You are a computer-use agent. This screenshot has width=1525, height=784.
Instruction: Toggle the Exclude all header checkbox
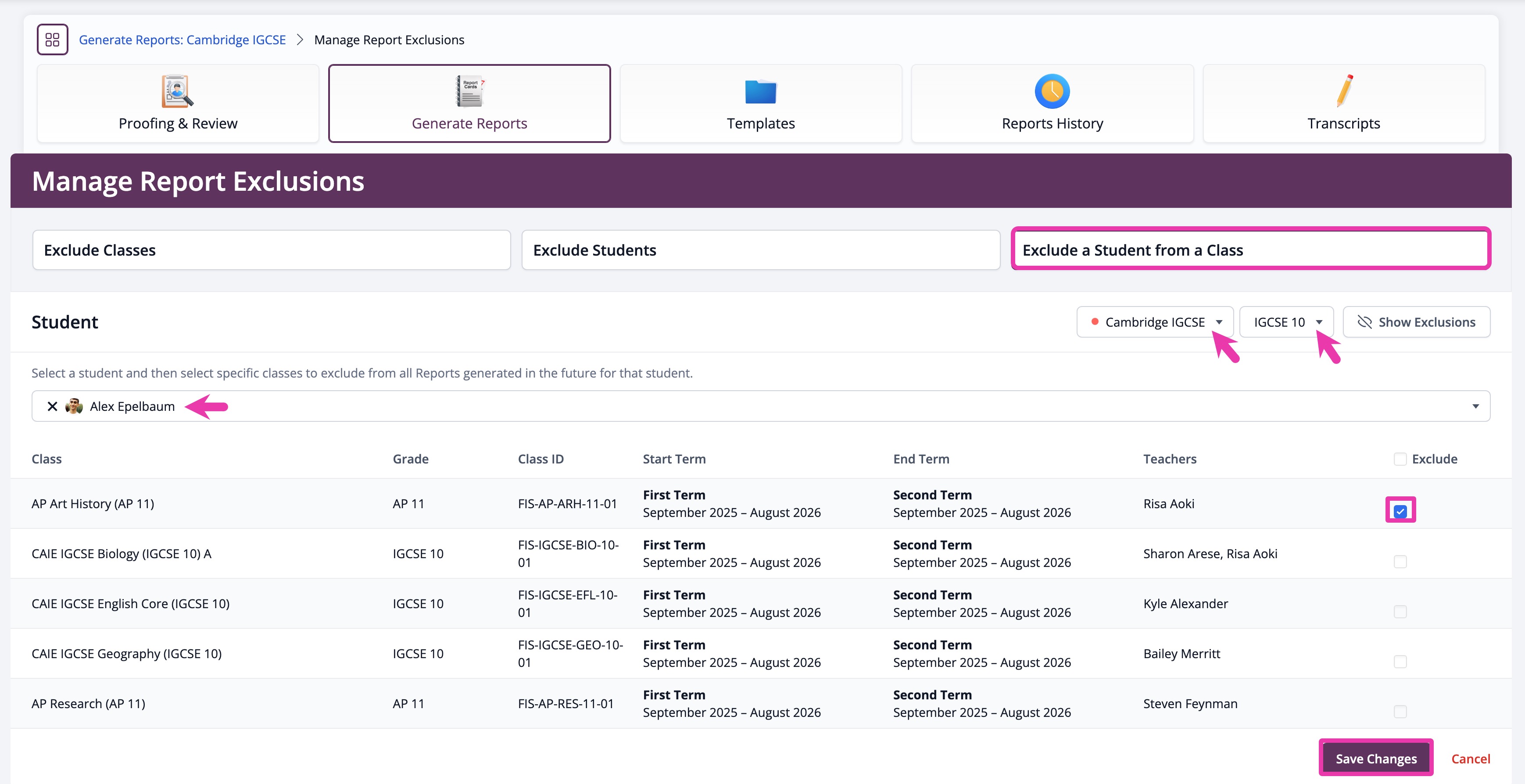(x=1400, y=459)
